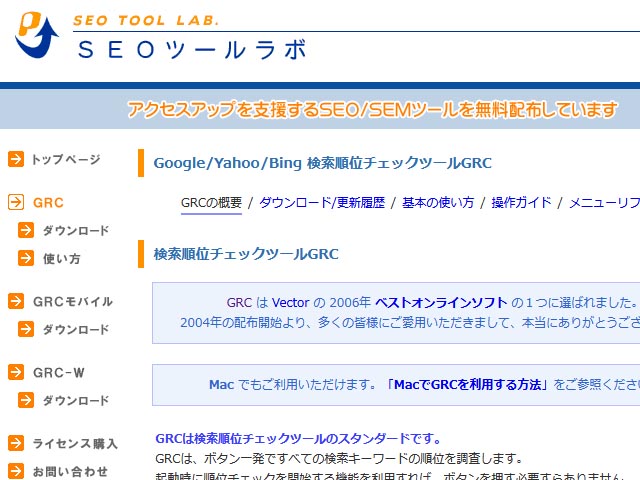Click the arrow icon beside ライセンス購入
Screen dimensions: 640x480
16,443
